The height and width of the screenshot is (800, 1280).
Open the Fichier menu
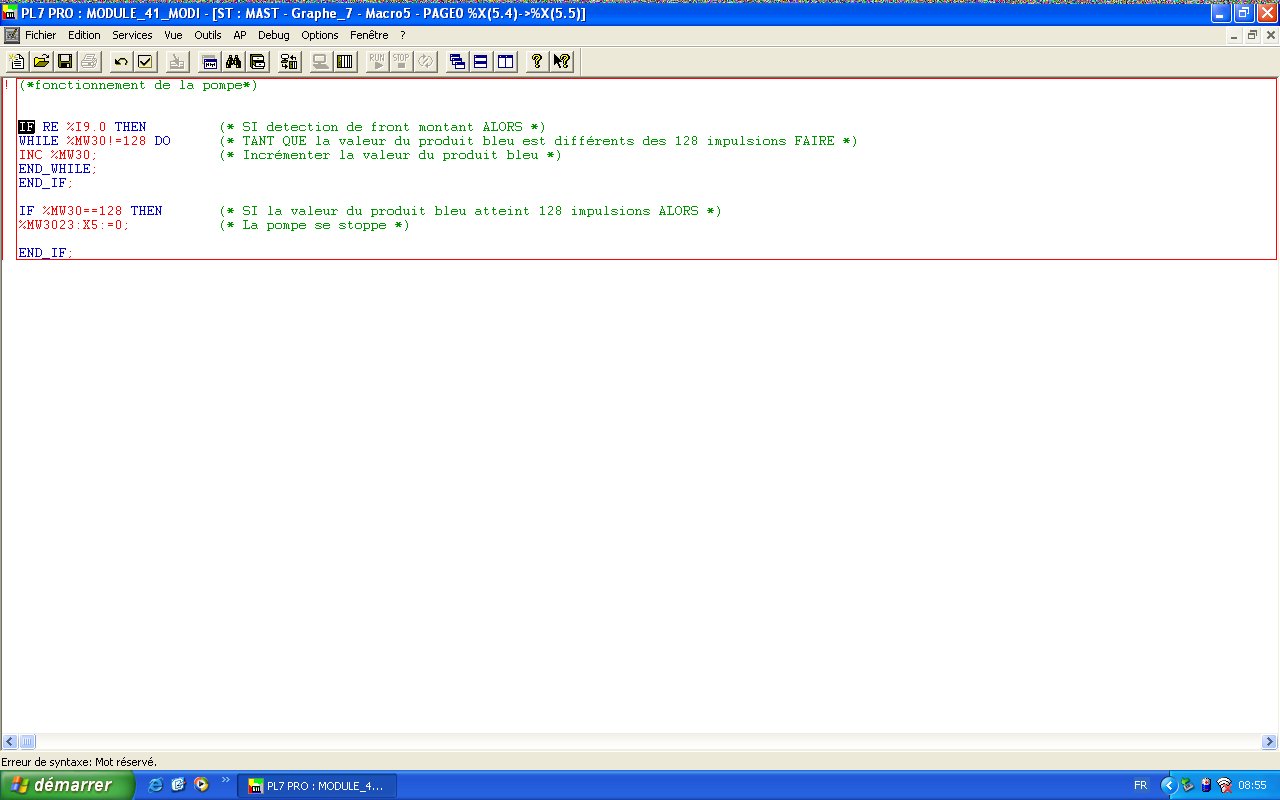(41, 35)
